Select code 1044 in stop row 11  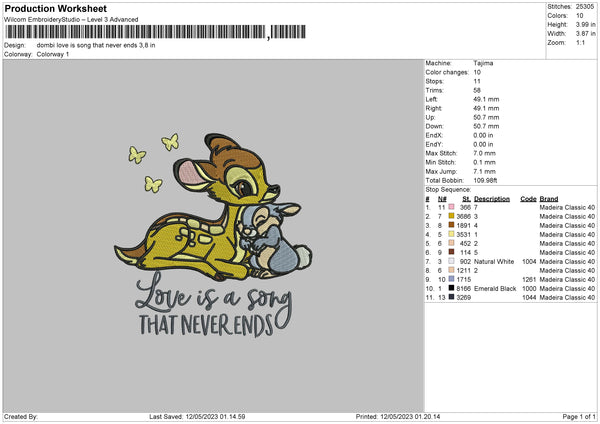529,297
